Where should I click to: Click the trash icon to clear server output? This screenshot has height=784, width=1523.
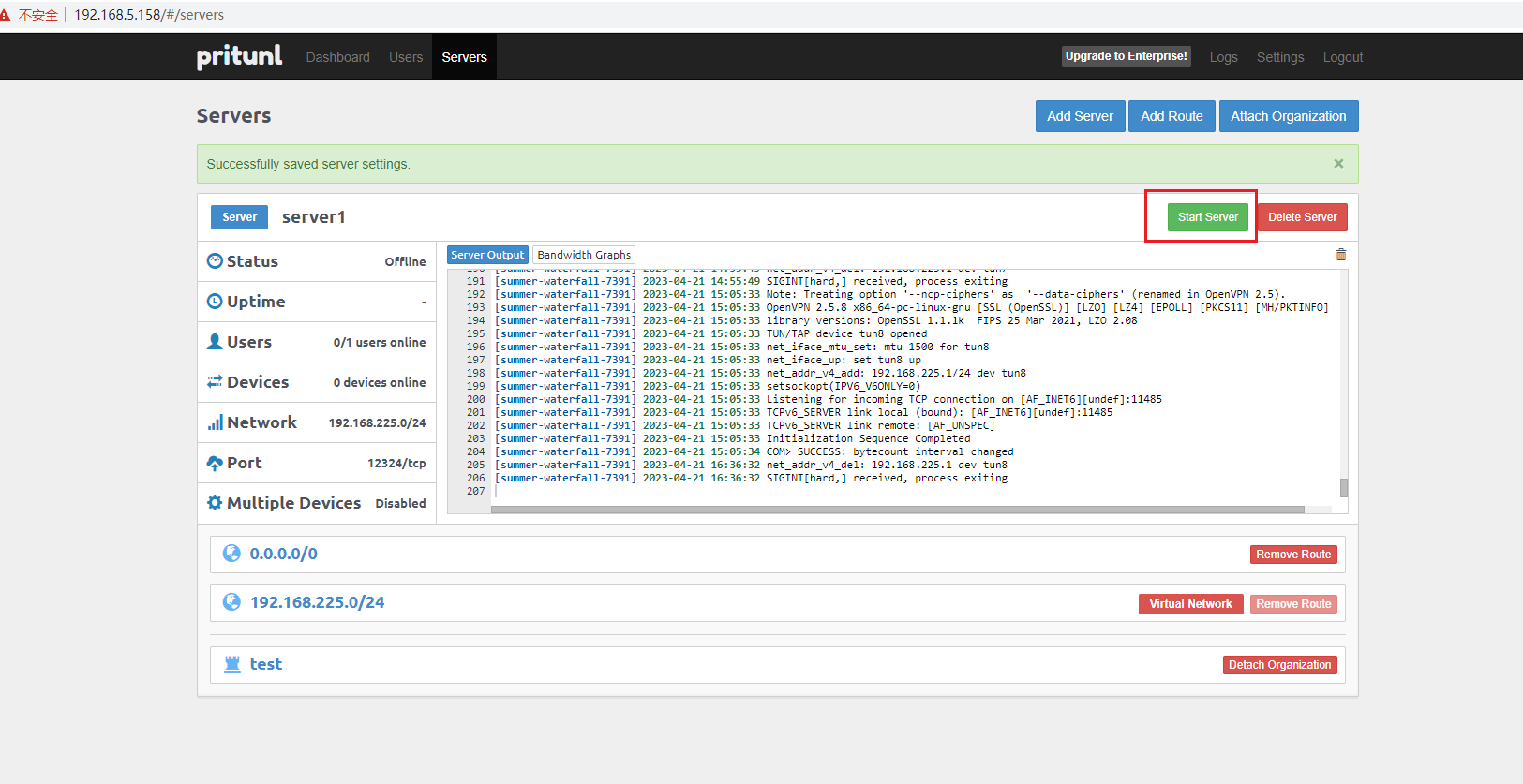[1341, 255]
